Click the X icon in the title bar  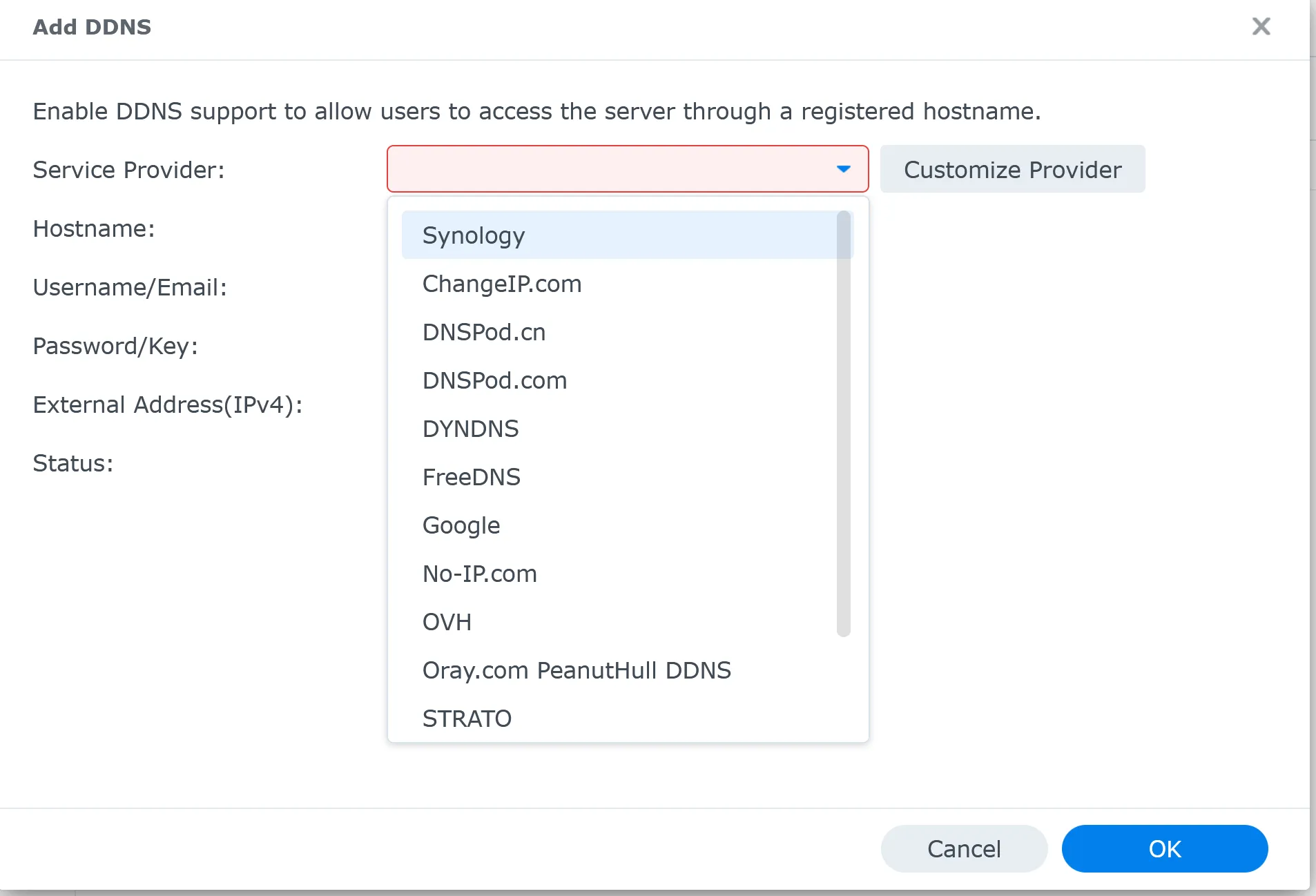coord(1261,26)
